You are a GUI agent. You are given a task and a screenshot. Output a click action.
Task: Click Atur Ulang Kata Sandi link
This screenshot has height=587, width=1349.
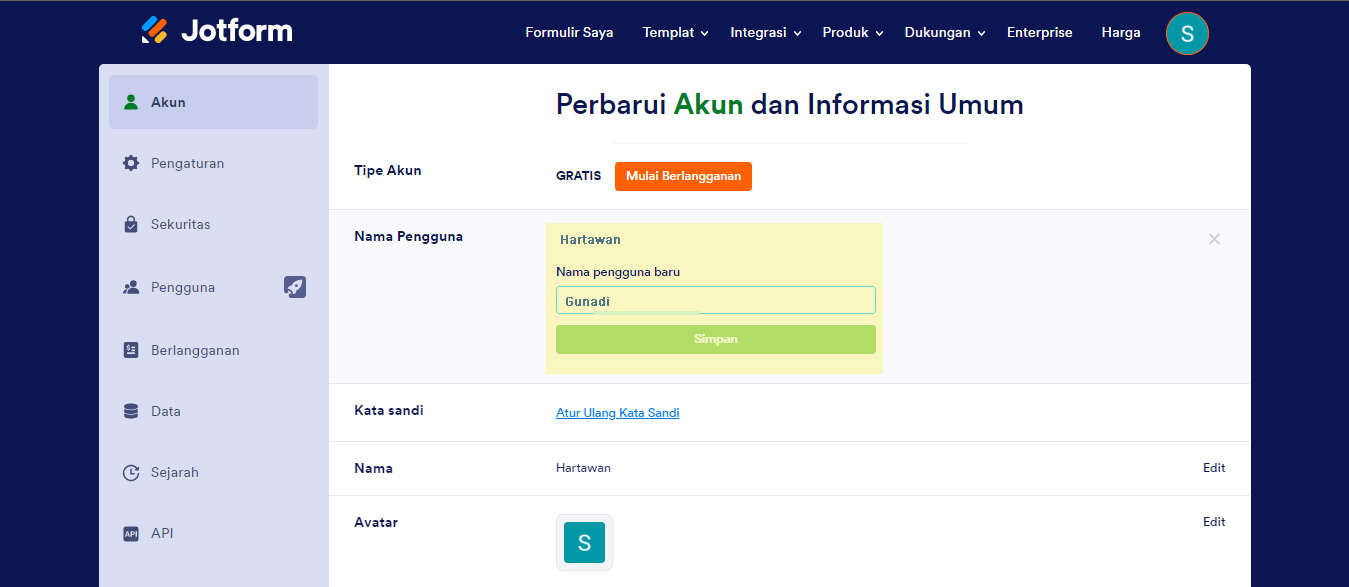[x=618, y=413]
